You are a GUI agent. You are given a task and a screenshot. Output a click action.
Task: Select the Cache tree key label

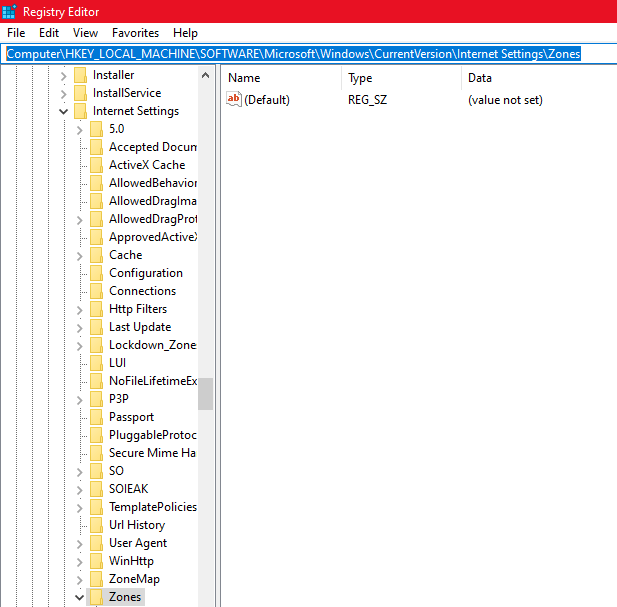(126, 255)
